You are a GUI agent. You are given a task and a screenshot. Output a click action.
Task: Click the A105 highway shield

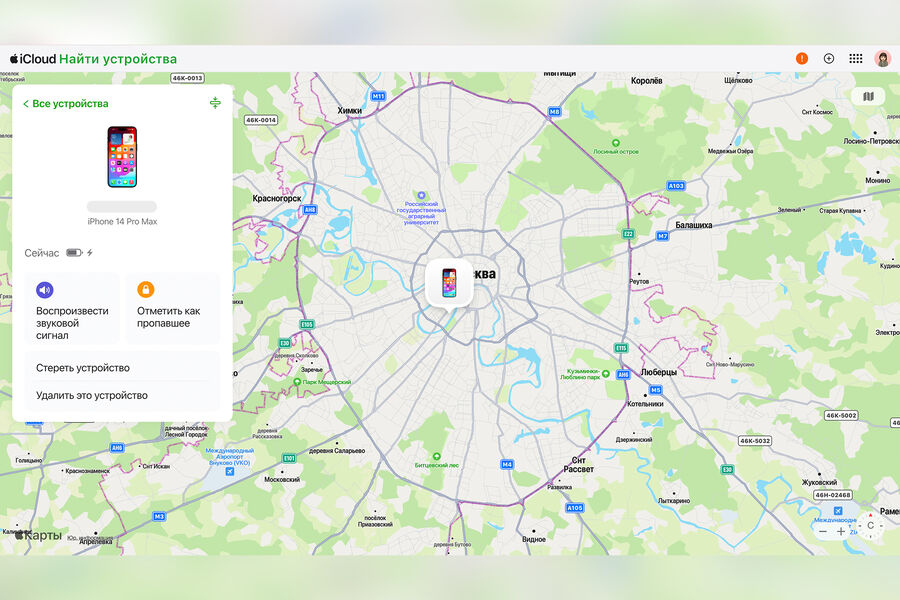tap(575, 508)
